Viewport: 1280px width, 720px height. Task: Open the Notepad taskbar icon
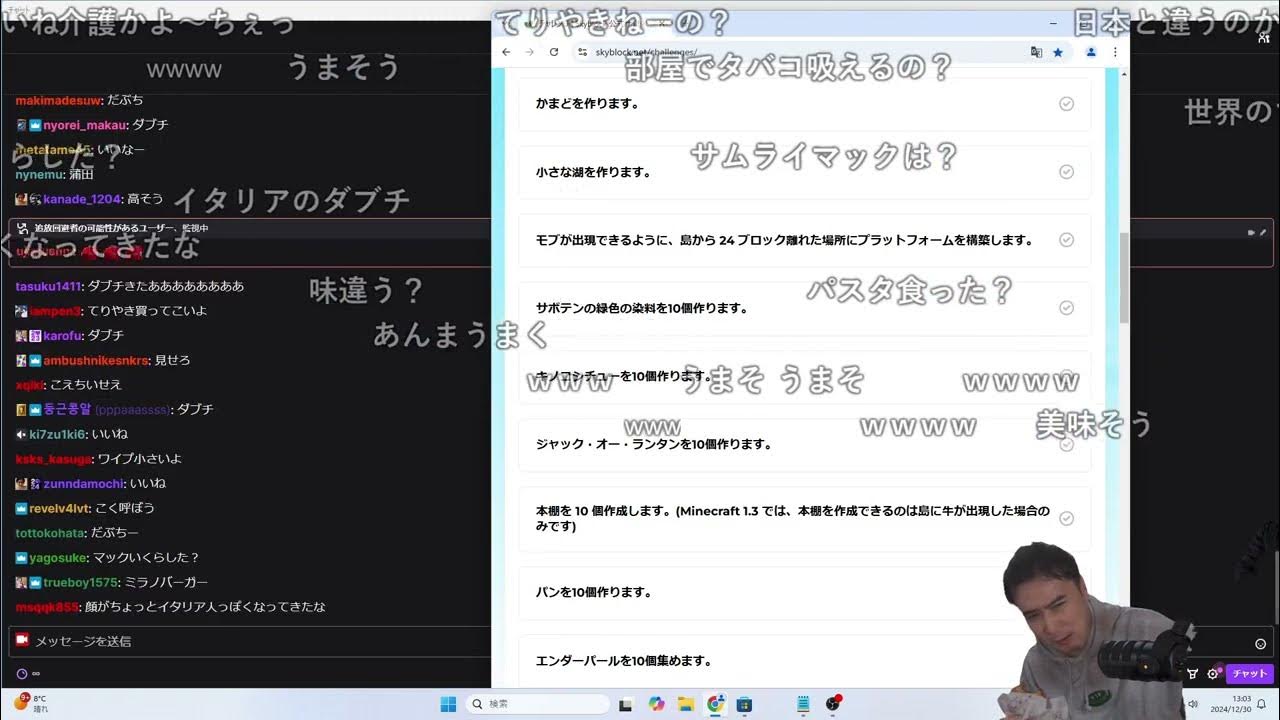[x=803, y=704]
